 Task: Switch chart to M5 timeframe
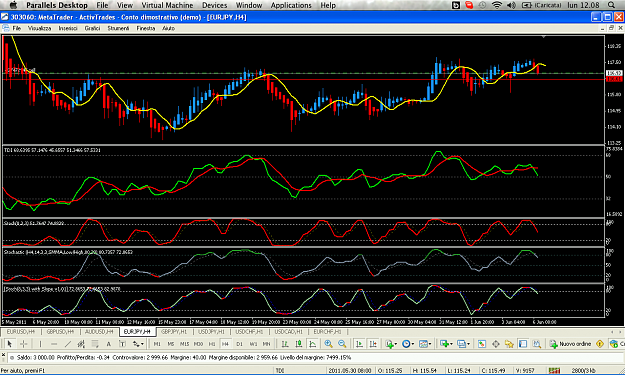tap(171, 344)
